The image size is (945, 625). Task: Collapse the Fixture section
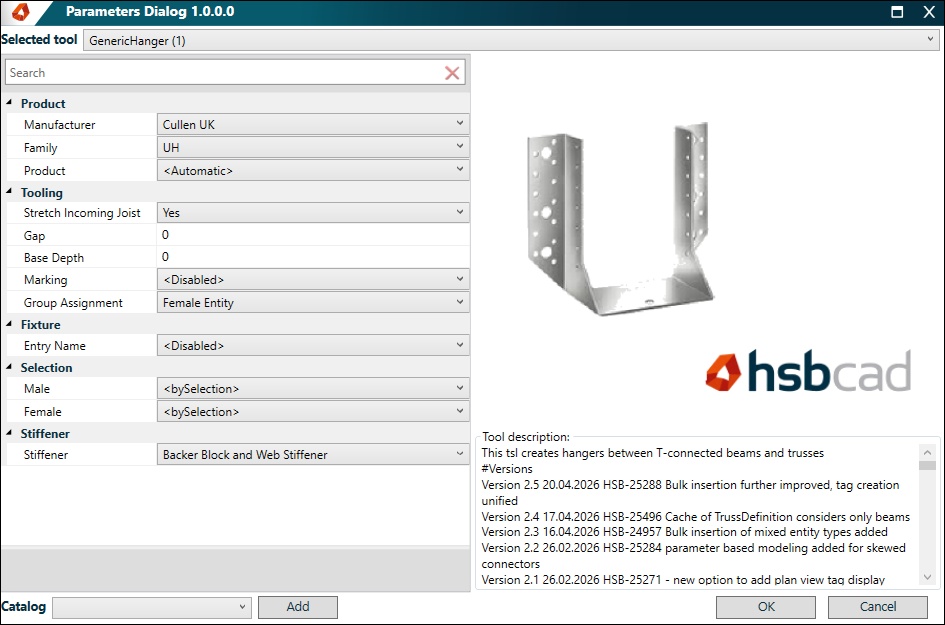[10, 324]
